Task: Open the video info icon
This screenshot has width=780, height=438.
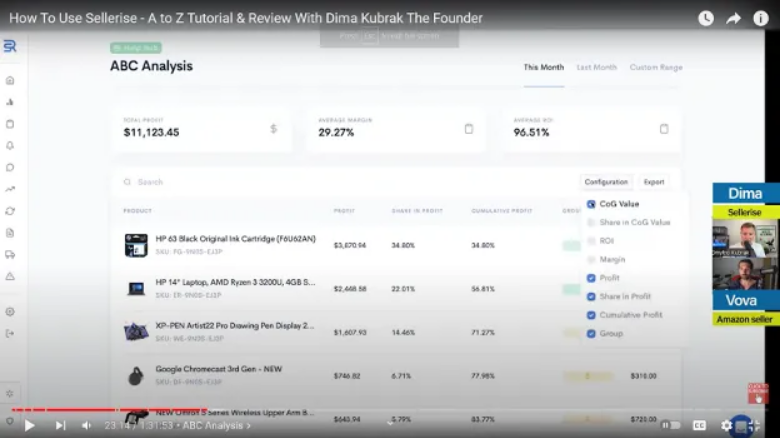Action: click(761, 18)
